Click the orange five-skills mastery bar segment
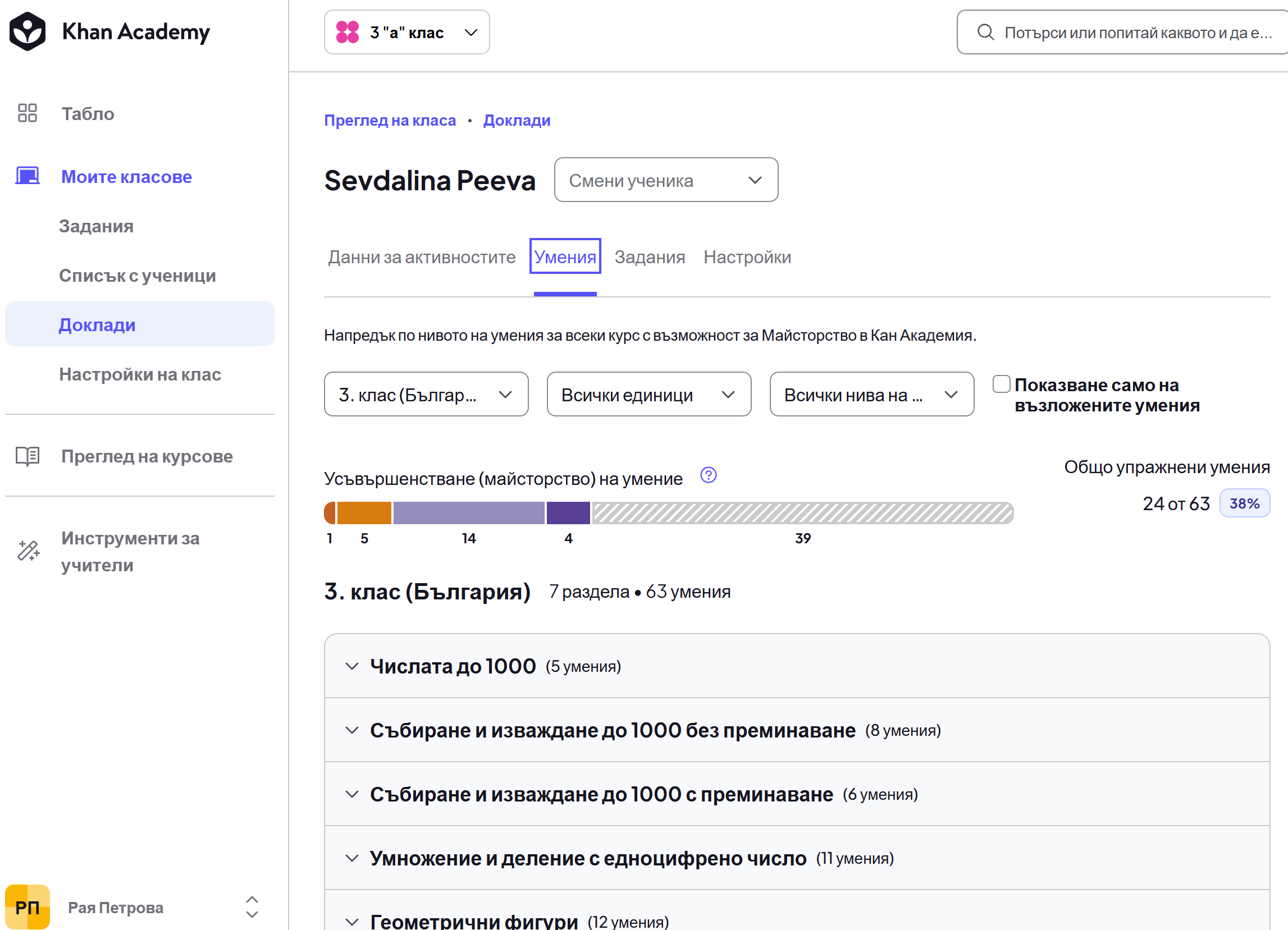The image size is (1288, 930). pyautogui.click(x=364, y=512)
